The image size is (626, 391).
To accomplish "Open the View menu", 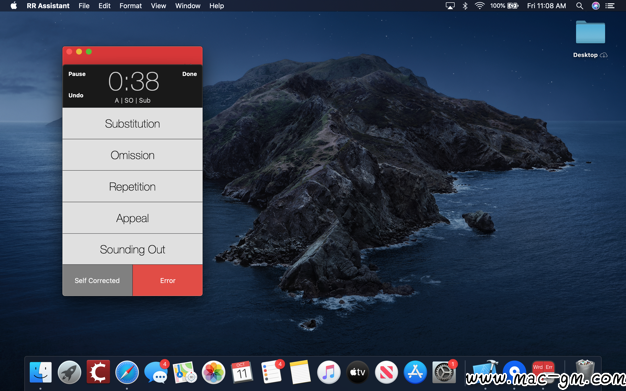I will 158,6.
